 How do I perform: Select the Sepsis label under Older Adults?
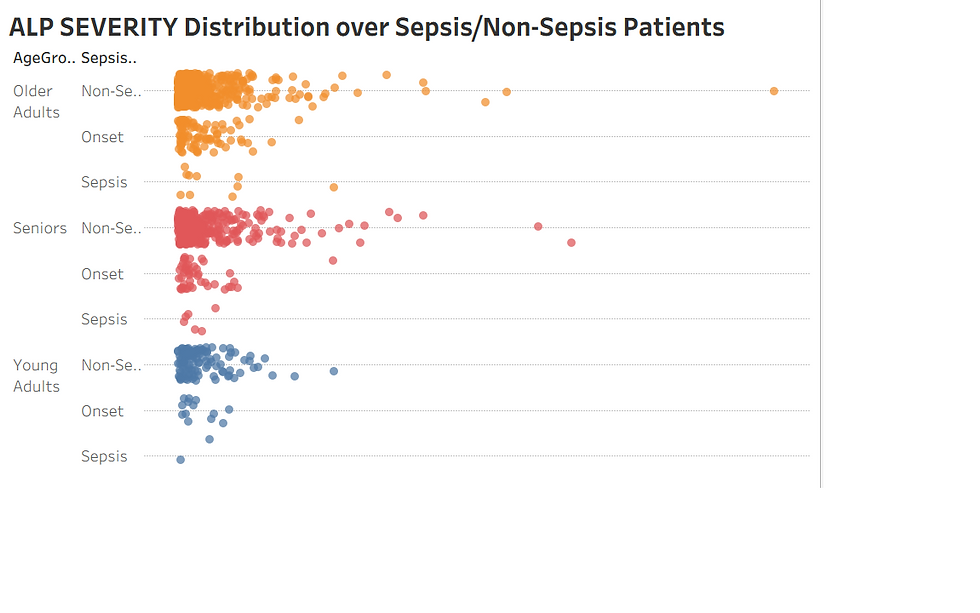coord(104,182)
